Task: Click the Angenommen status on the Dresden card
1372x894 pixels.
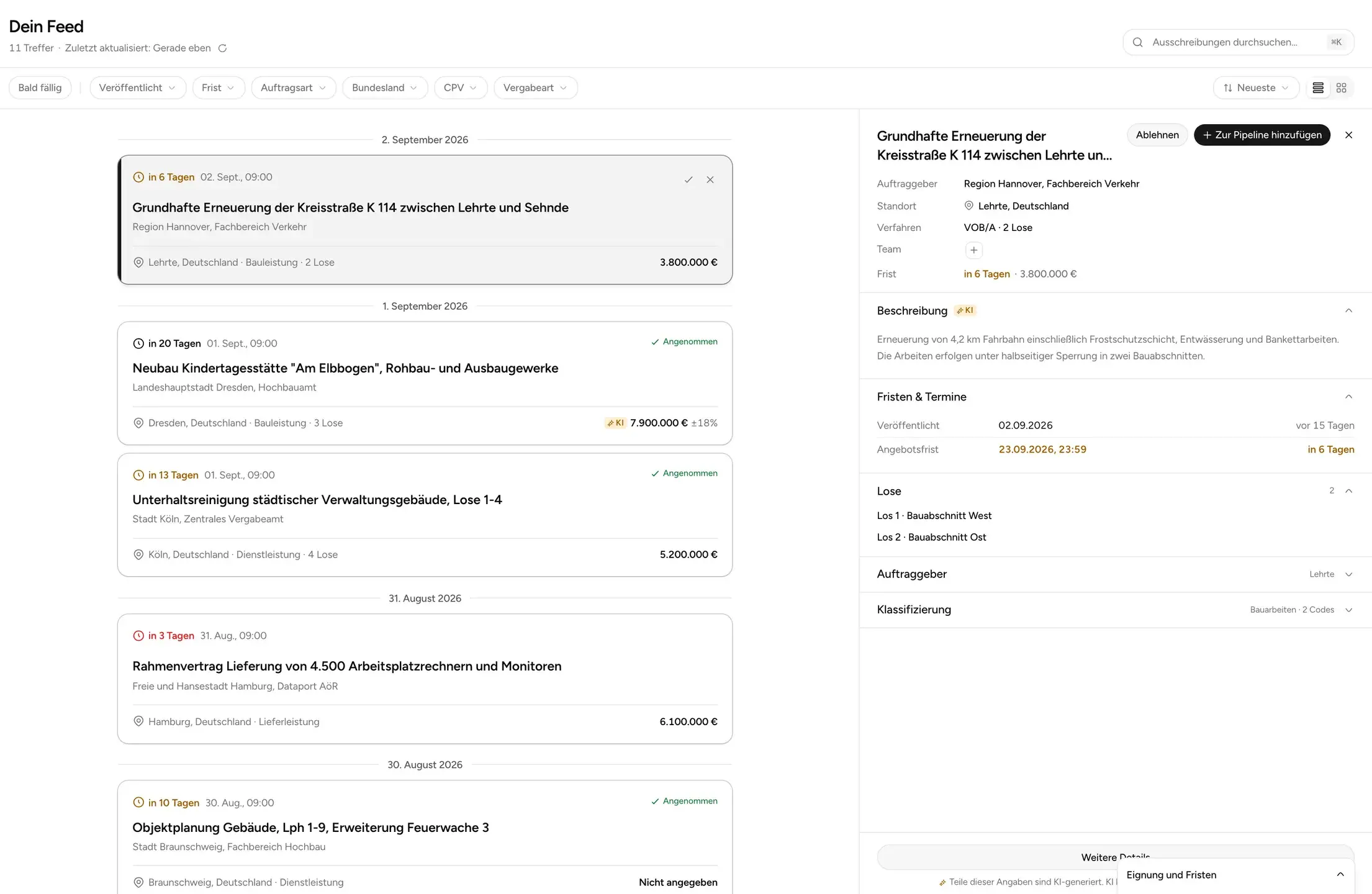Action: (684, 342)
